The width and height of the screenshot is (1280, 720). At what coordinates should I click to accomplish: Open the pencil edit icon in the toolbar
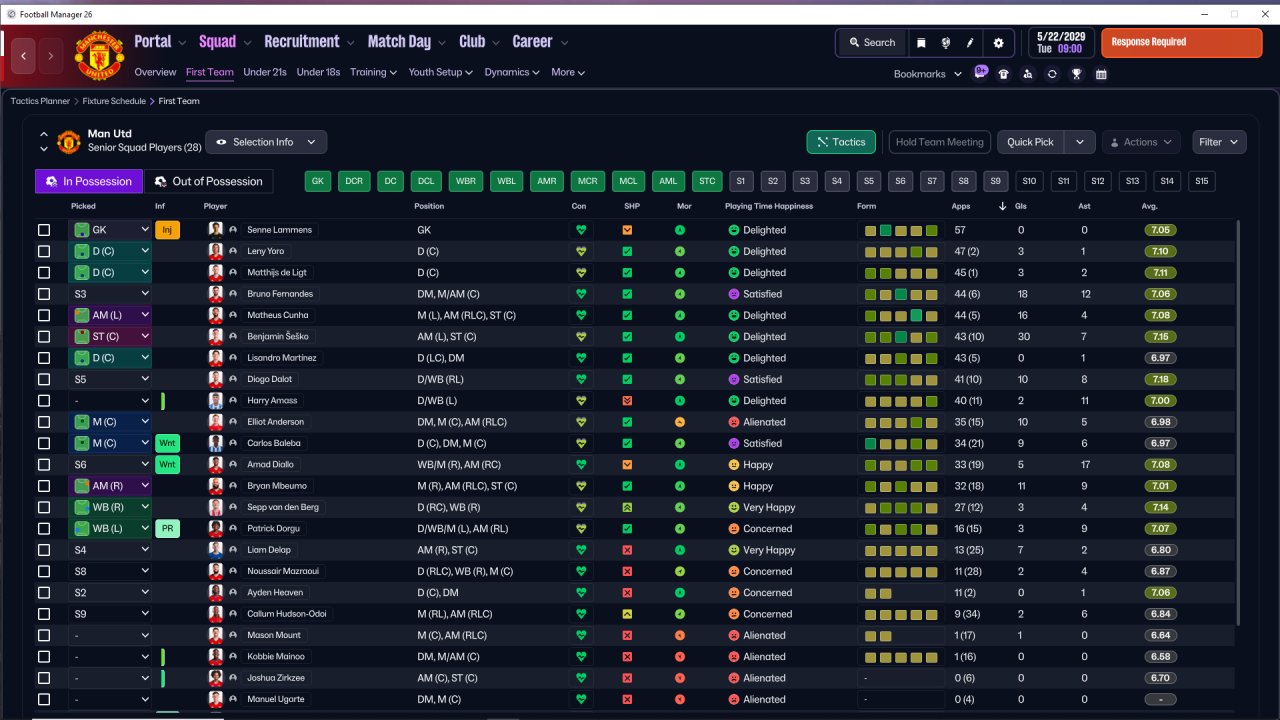pyautogui.click(x=970, y=43)
